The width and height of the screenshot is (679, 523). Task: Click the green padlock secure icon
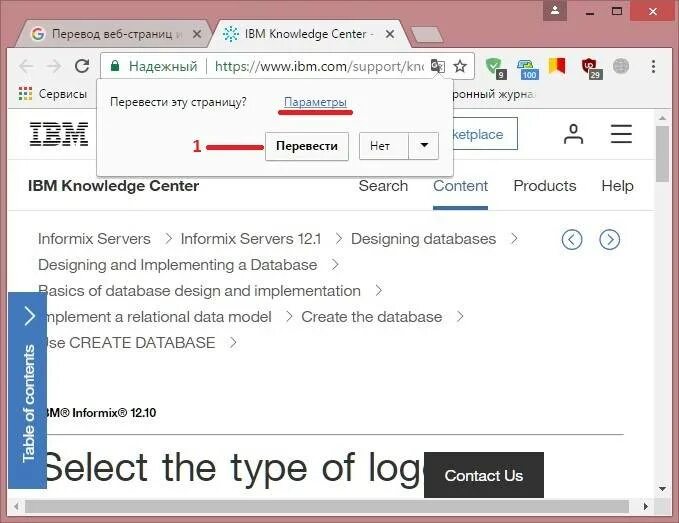tap(115, 66)
